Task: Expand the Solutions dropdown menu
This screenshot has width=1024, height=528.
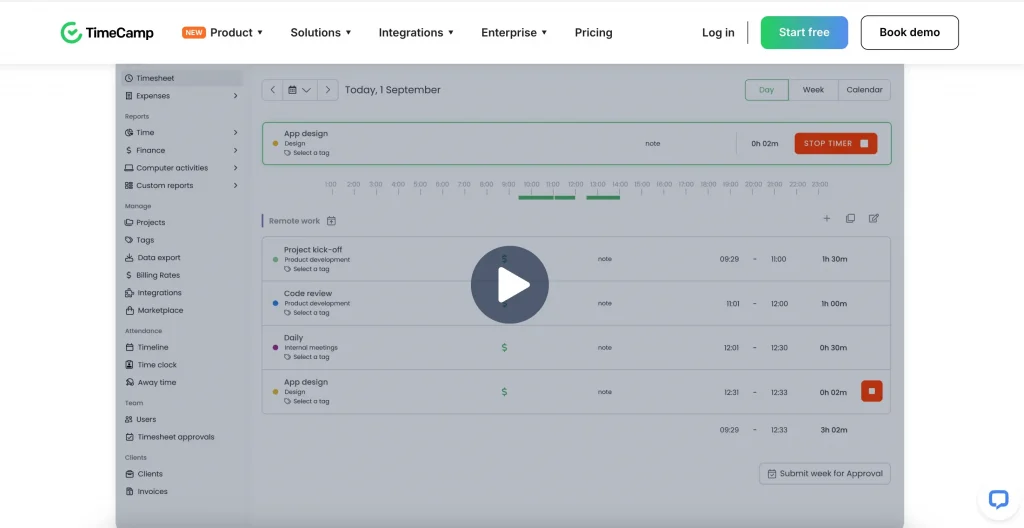Action: 321,33
